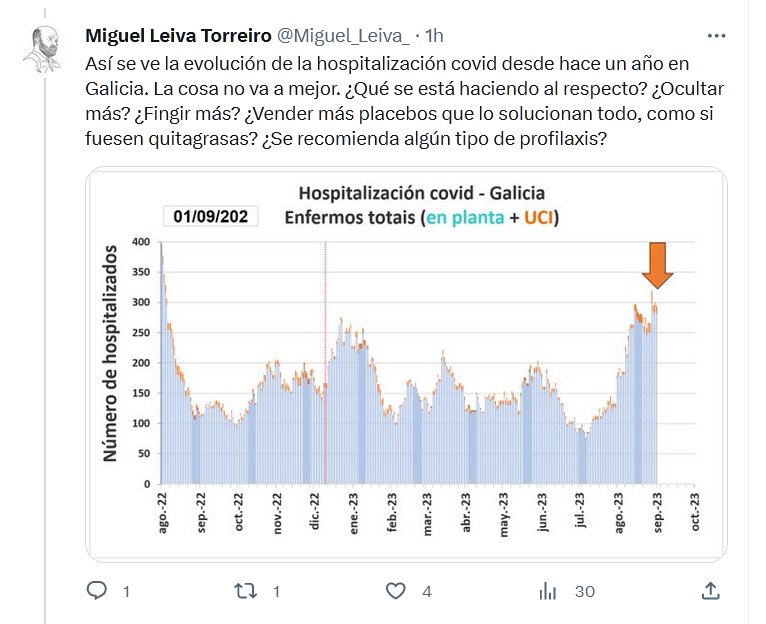This screenshot has width=766, height=624.
Task: Reply to the tweet
Action: click(97, 591)
